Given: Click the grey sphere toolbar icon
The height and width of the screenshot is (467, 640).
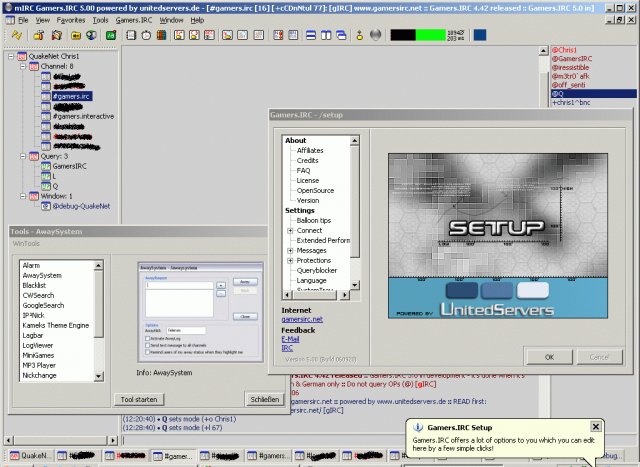Looking at the screenshot, I should coord(375,35).
